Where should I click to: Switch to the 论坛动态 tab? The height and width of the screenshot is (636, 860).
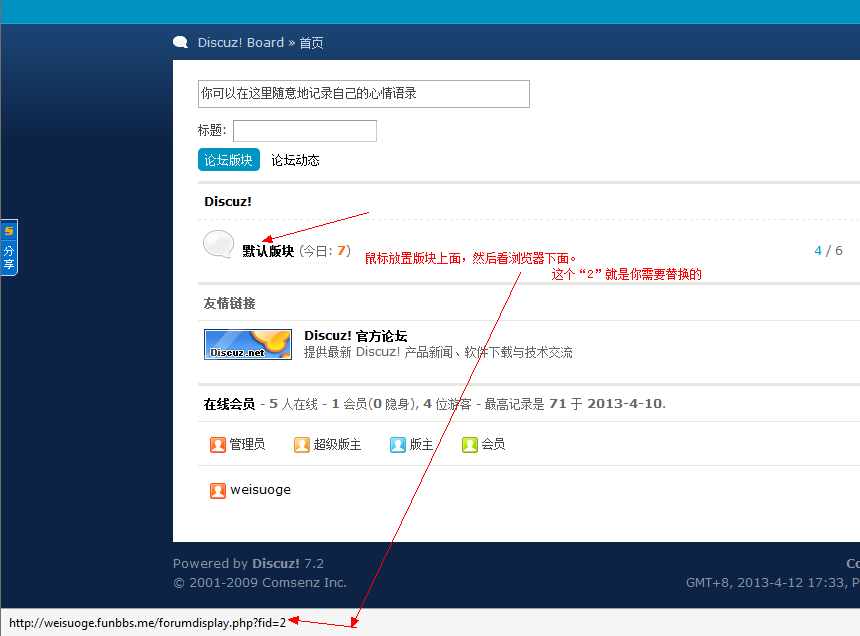pyautogui.click(x=295, y=160)
